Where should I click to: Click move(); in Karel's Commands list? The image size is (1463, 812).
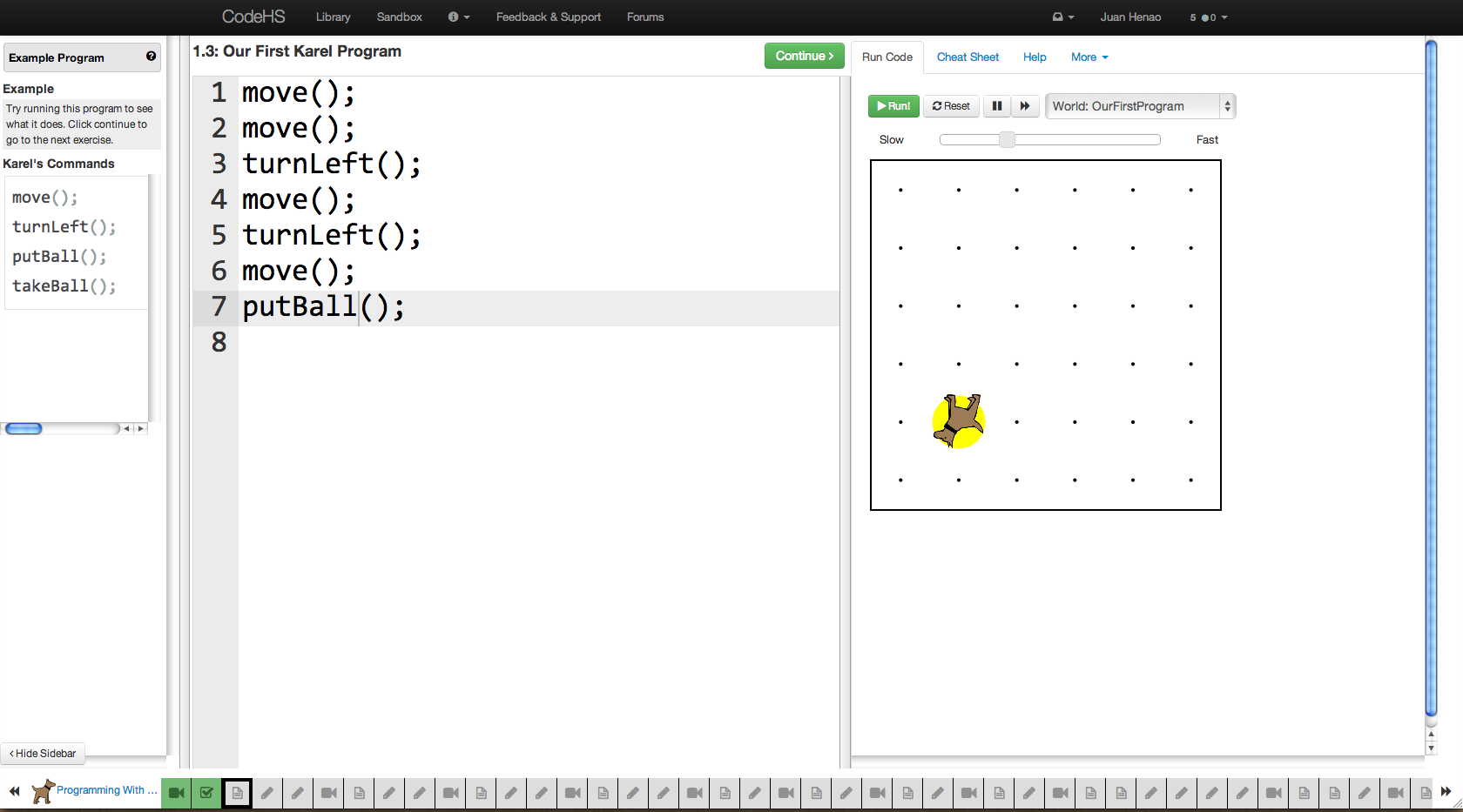pos(44,198)
